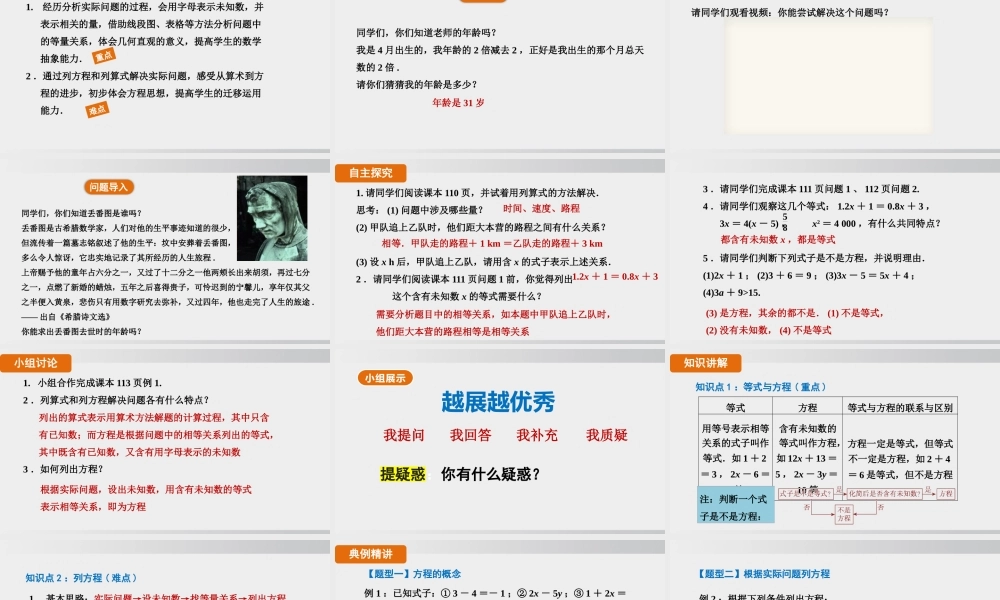Click the red text 我回答

471,435
